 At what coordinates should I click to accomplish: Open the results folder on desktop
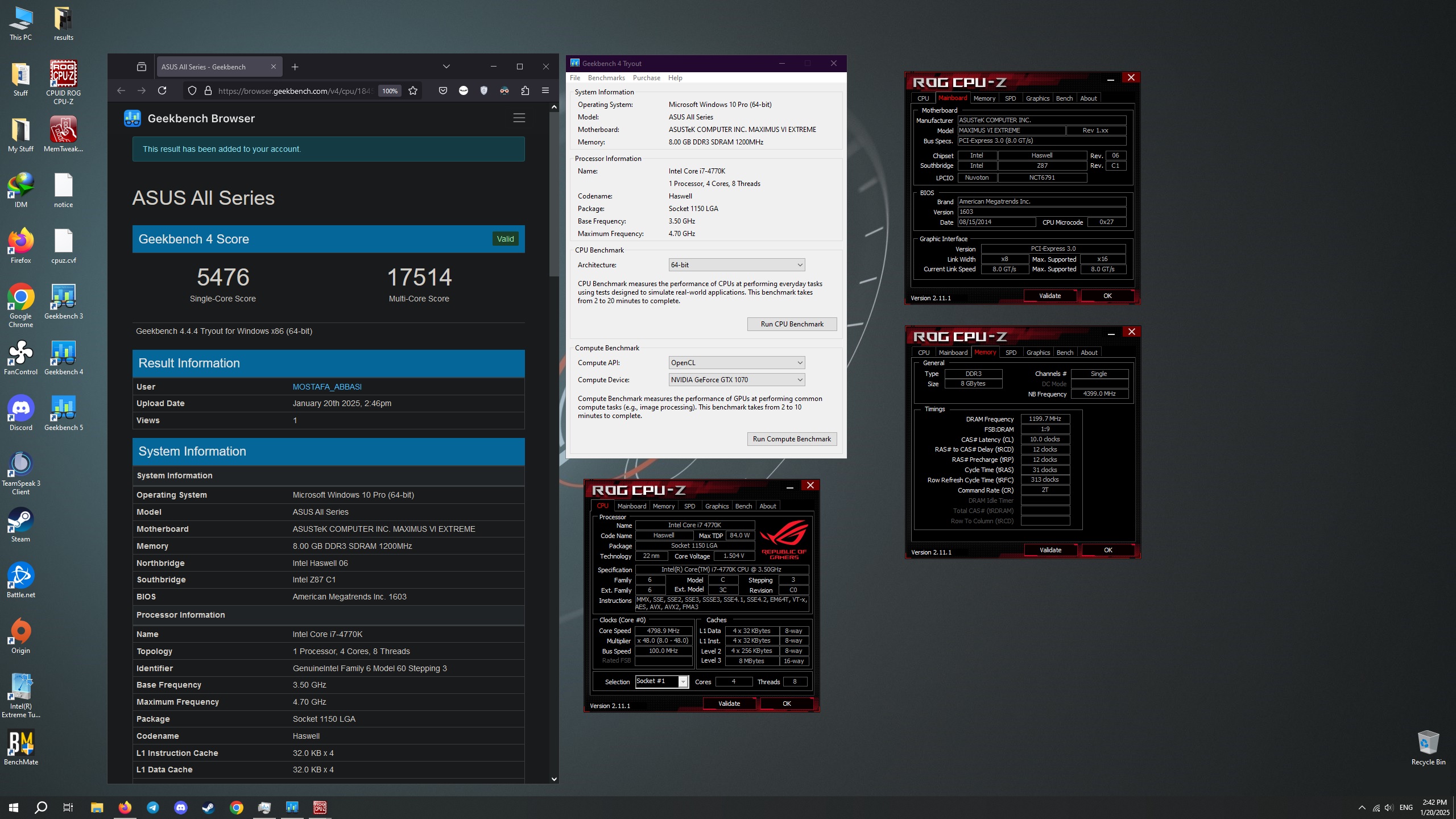click(x=63, y=23)
